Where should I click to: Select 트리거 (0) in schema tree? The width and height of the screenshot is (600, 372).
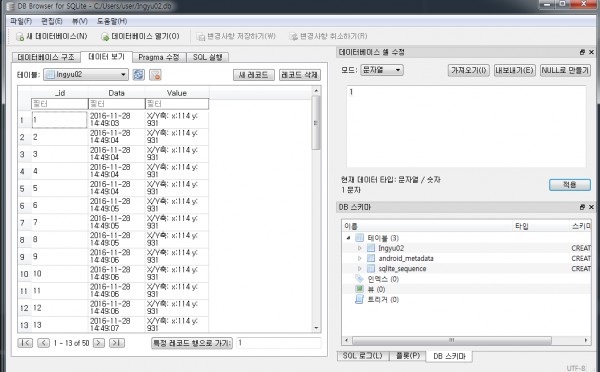click(383, 300)
